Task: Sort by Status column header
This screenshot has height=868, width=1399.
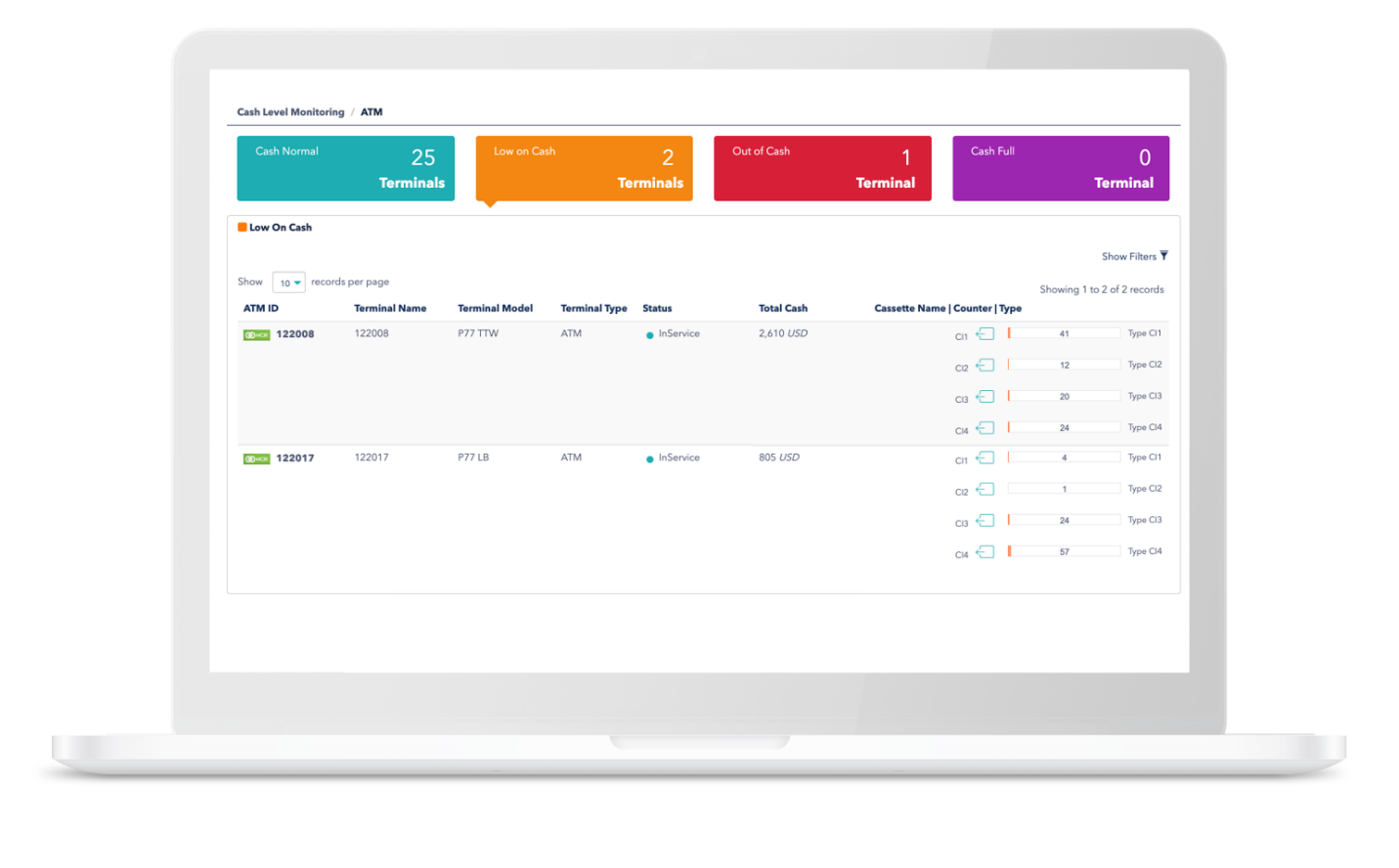Action: tap(657, 309)
